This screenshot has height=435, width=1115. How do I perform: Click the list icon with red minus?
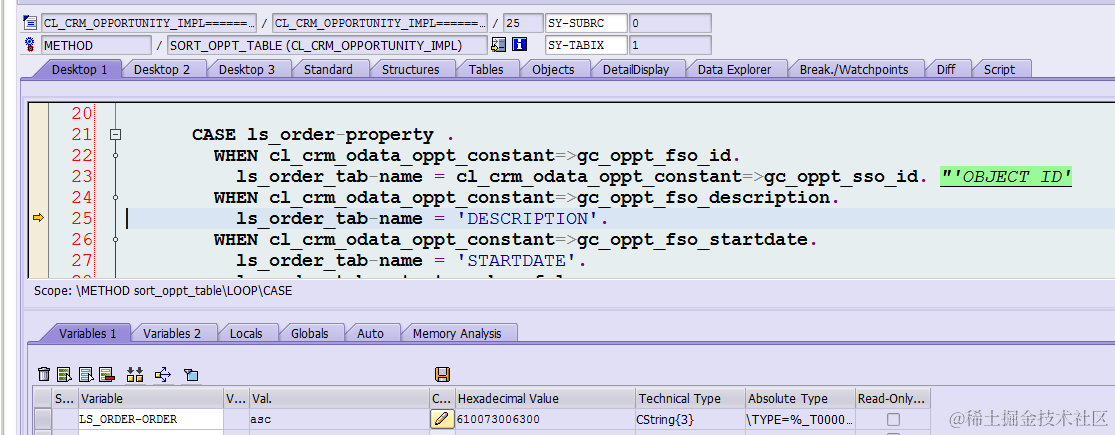click(x=107, y=375)
